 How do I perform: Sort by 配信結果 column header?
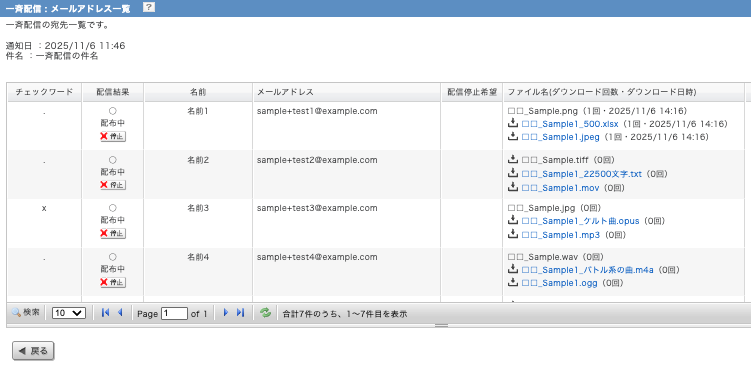[x=113, y=92]
